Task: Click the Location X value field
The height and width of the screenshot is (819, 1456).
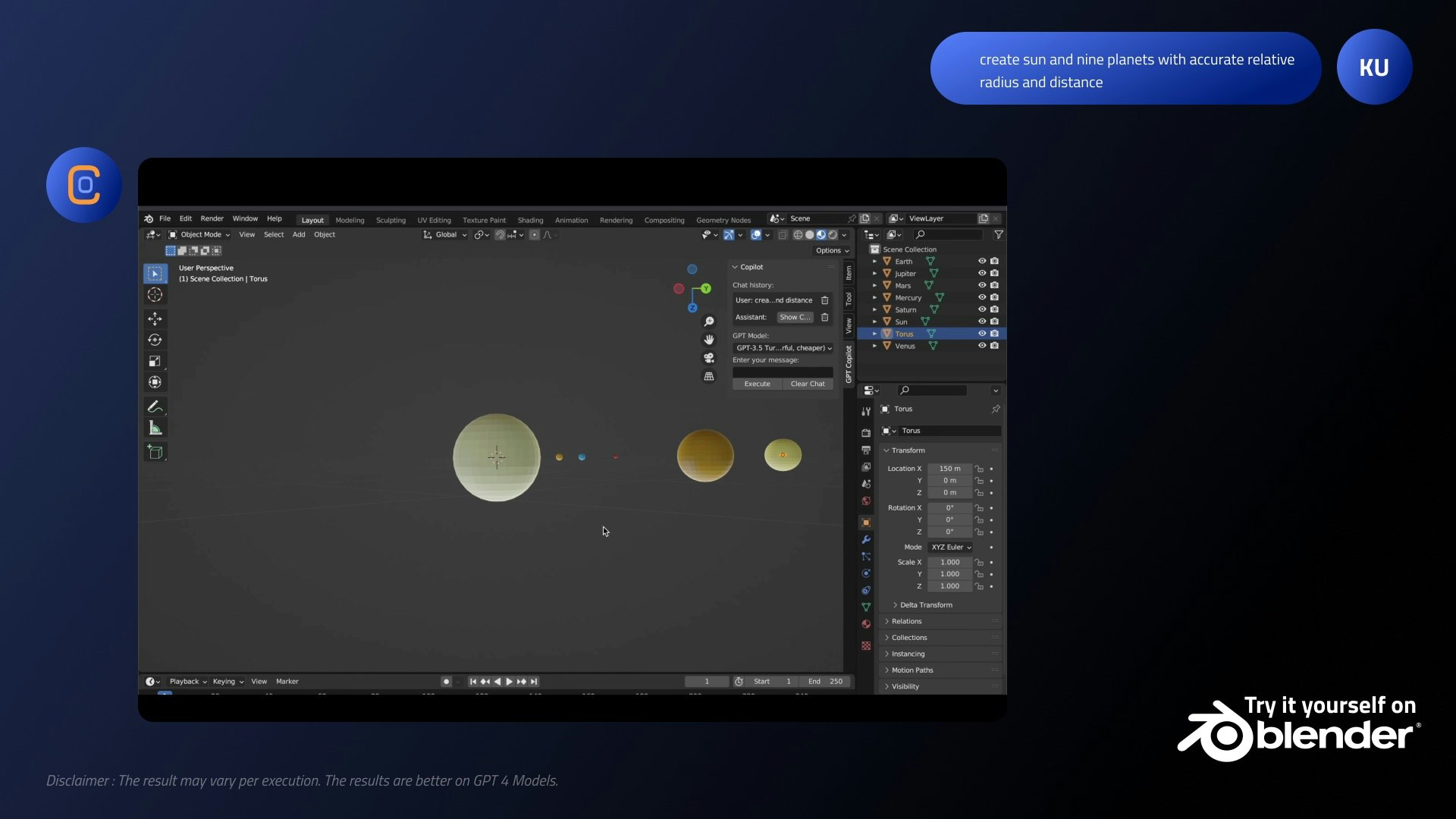Action: point(949,469)
